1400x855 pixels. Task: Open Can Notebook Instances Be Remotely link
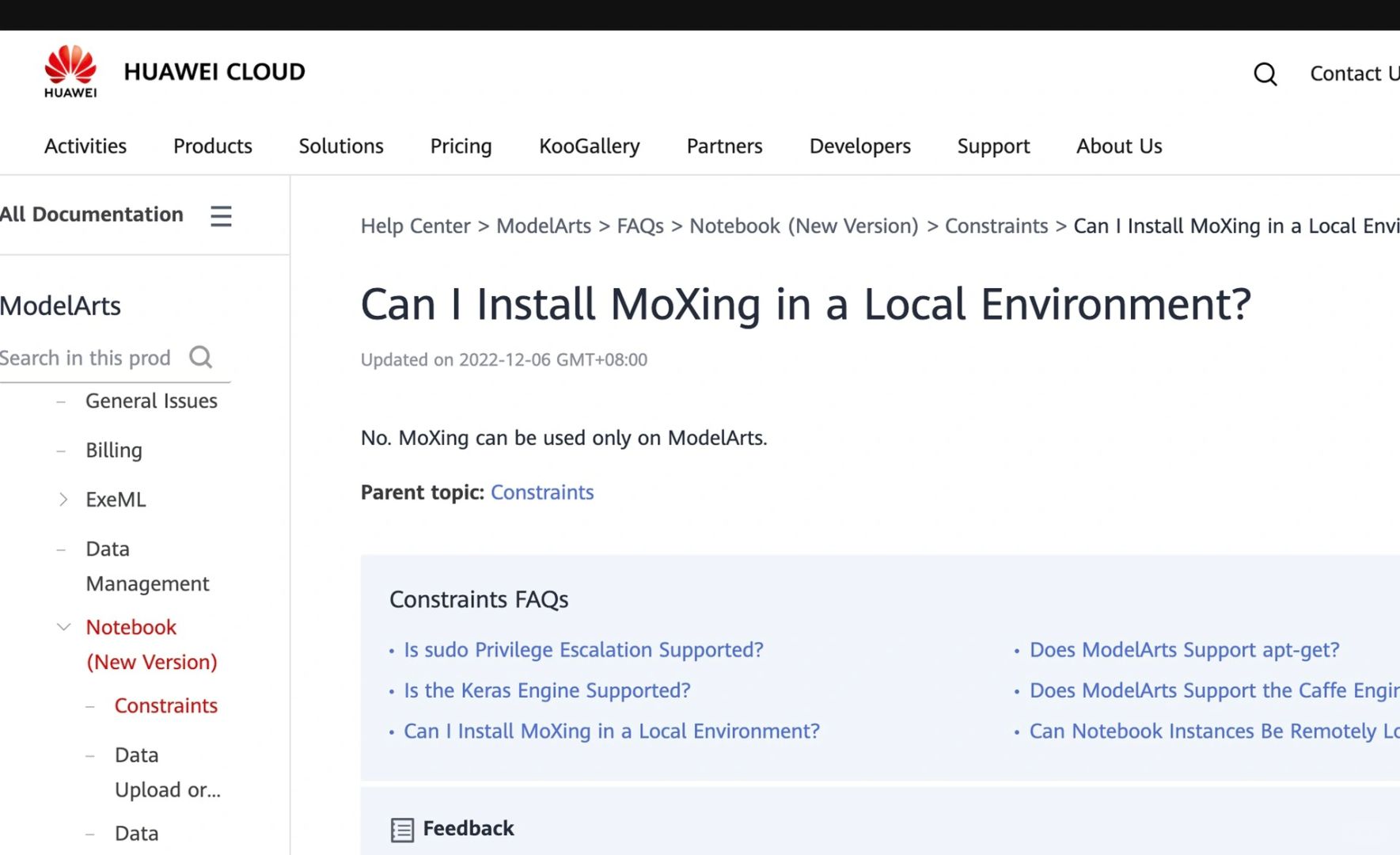1214,731
